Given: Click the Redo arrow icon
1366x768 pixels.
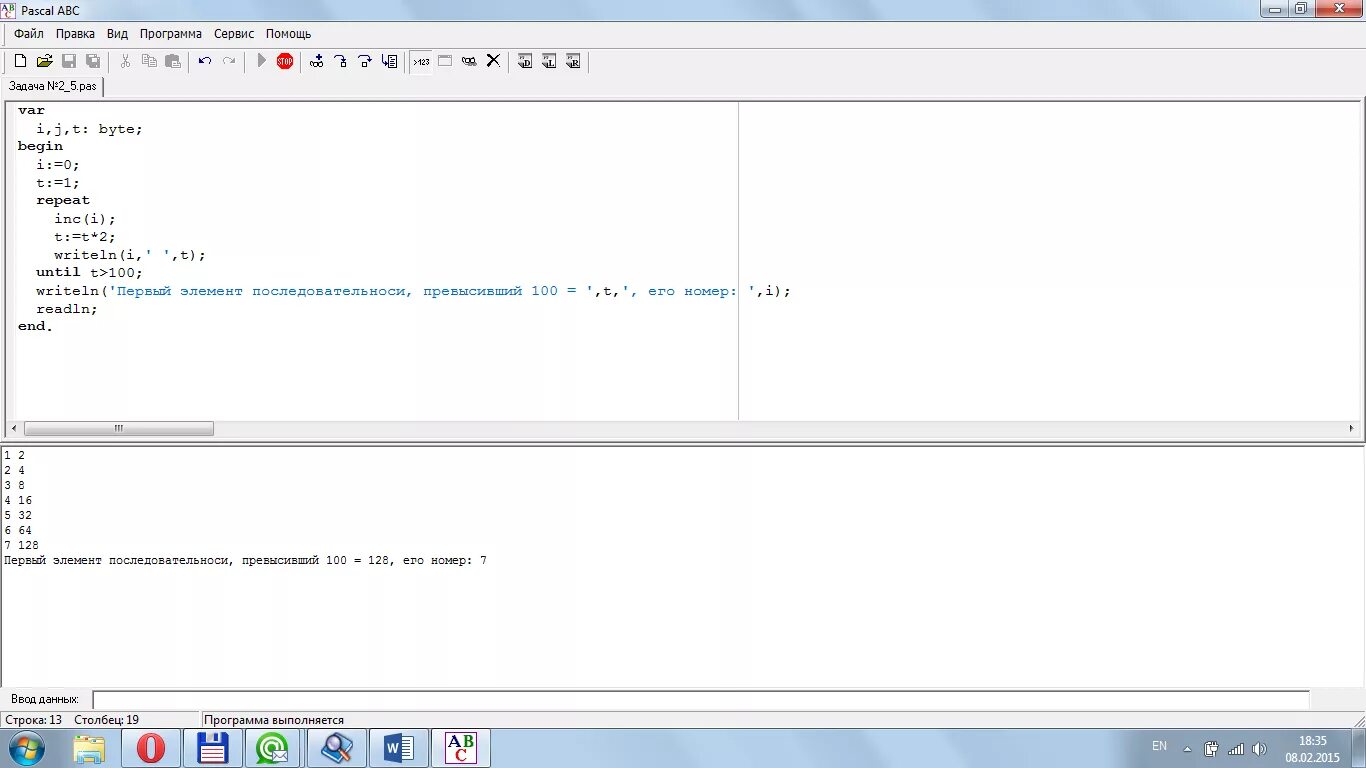Looking at the screenshot, I should tap(229, 61).
